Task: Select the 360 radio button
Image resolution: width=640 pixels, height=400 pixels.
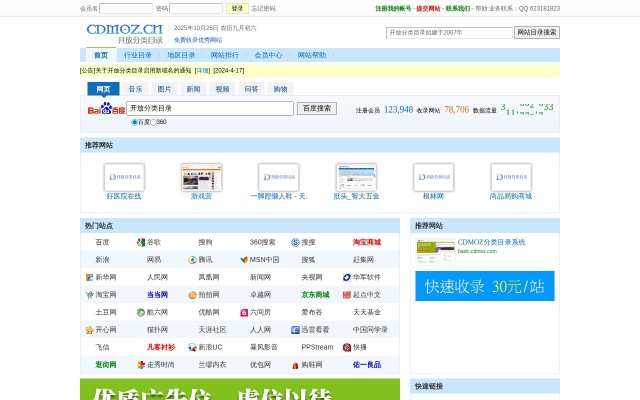Action: tap(153, 122)
